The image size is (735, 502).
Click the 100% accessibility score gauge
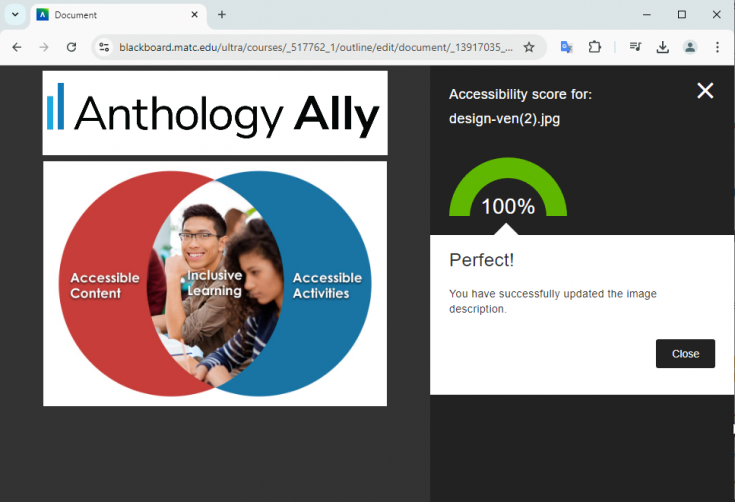coord(508,187)
